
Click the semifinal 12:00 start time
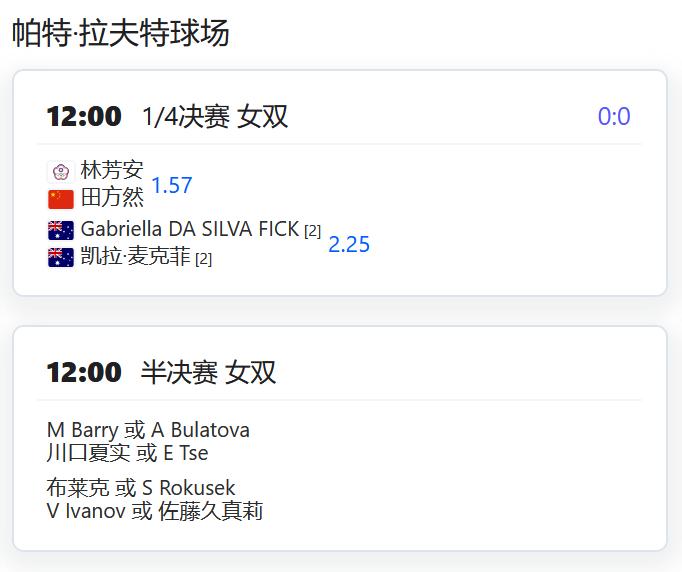pyautogui.click(x=84, y=372)
